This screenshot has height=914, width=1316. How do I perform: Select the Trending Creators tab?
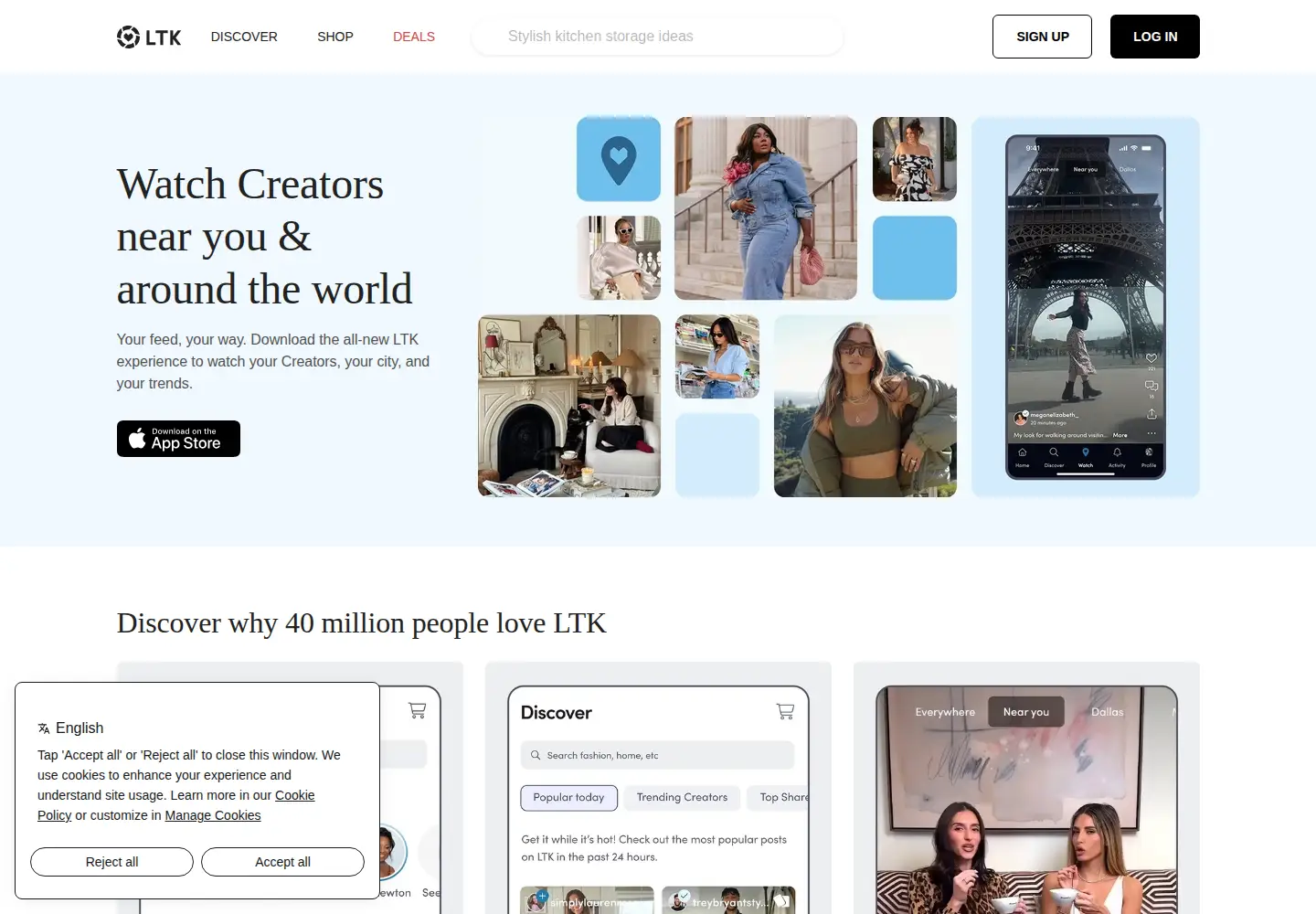682,798
